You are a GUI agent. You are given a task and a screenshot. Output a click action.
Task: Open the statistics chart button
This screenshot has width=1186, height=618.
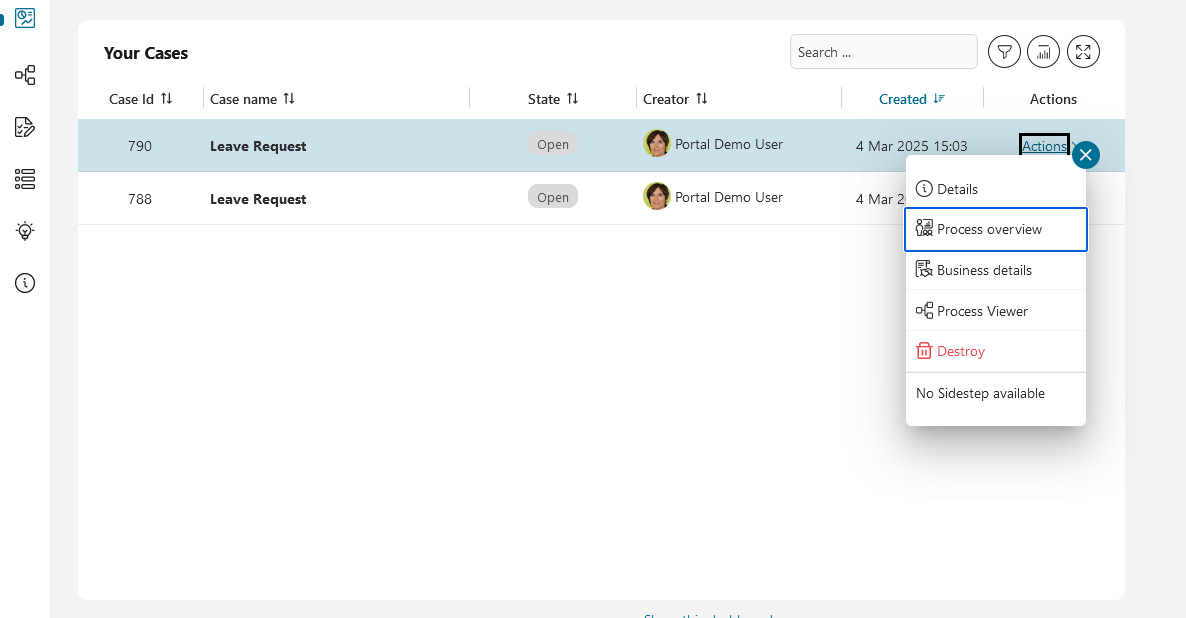pyautogui.click(x=1044, y=52)
